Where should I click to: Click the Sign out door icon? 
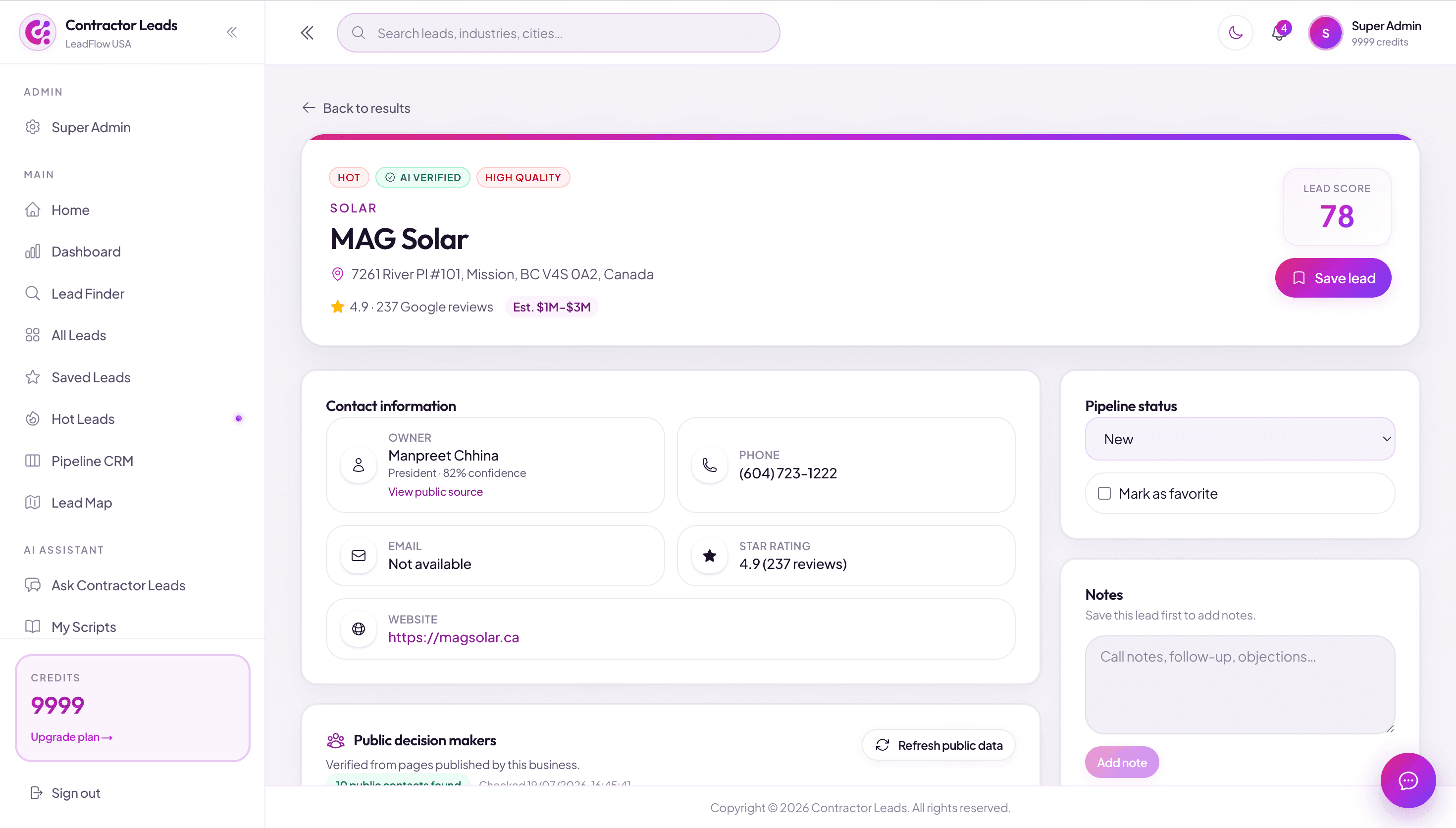pyautogui.click(x=36, y=793)
